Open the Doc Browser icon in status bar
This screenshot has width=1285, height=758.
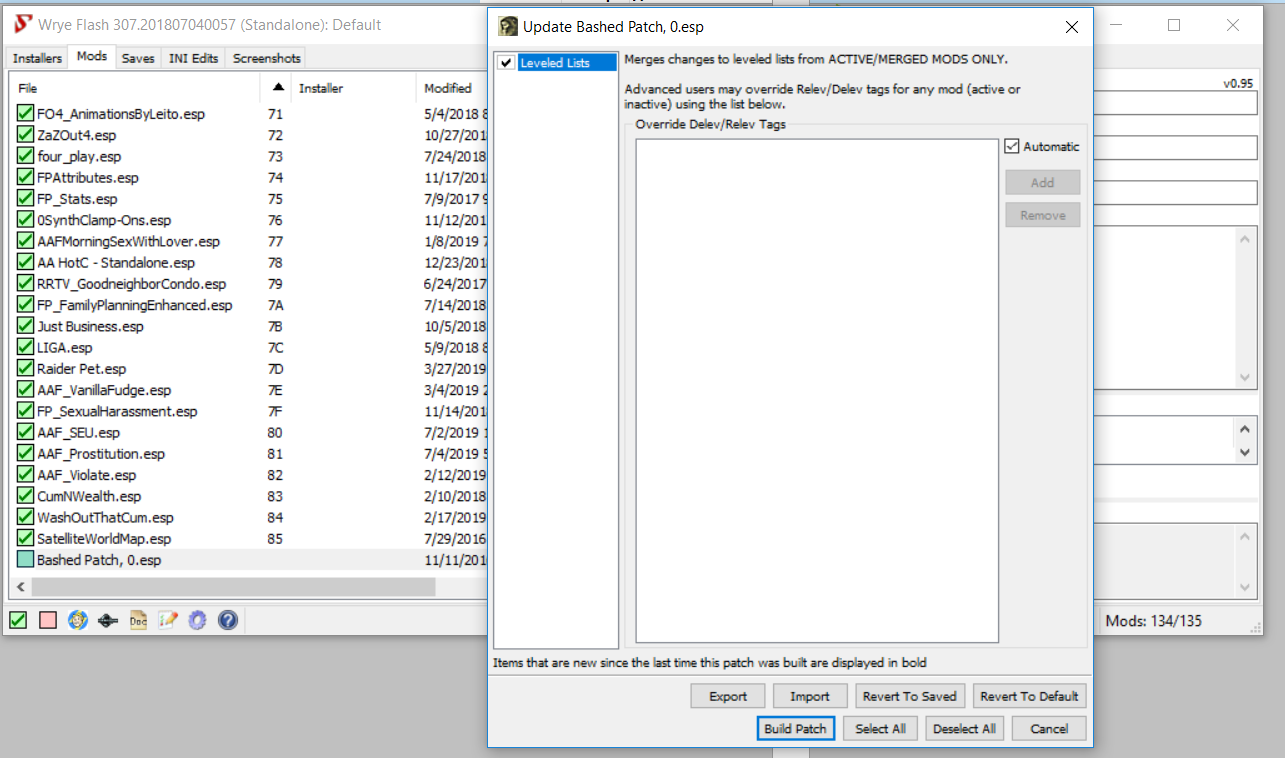click(138, 621)
